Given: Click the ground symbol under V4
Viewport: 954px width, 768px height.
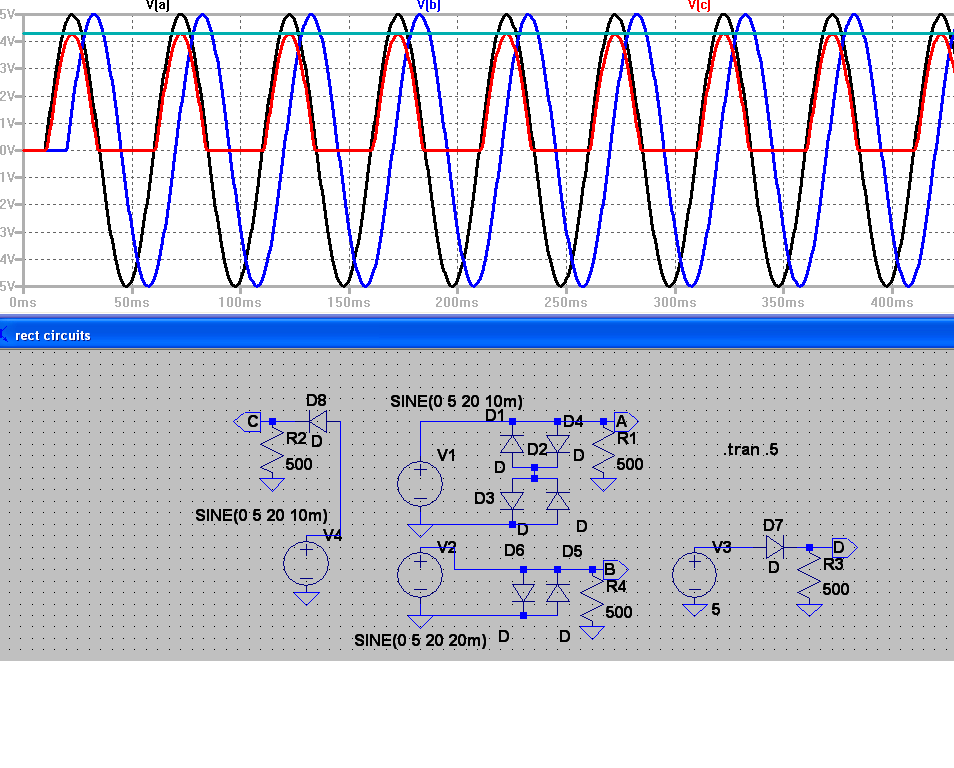Looking at the screenshot, I should click(x=306, y=598).
